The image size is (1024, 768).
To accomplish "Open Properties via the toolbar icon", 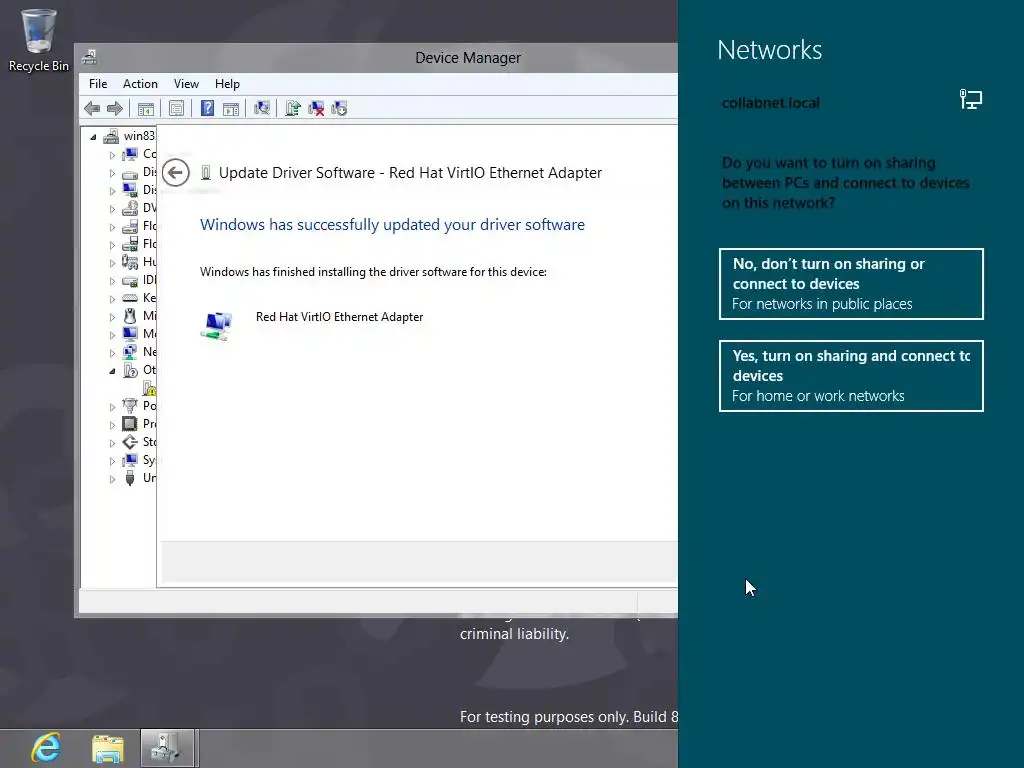I will click(176, 108).
